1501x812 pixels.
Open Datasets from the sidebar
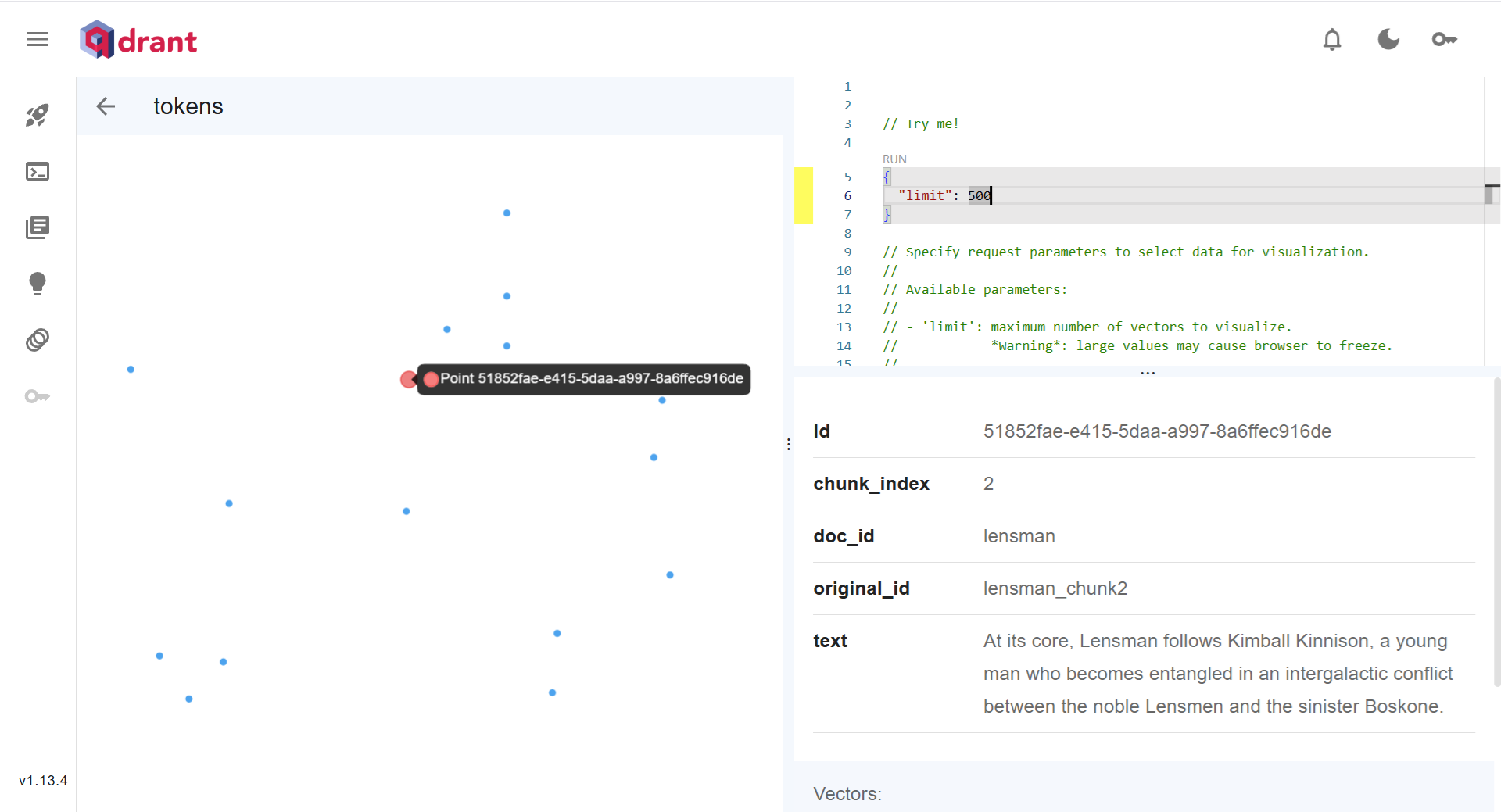click(x=38, y=340)
